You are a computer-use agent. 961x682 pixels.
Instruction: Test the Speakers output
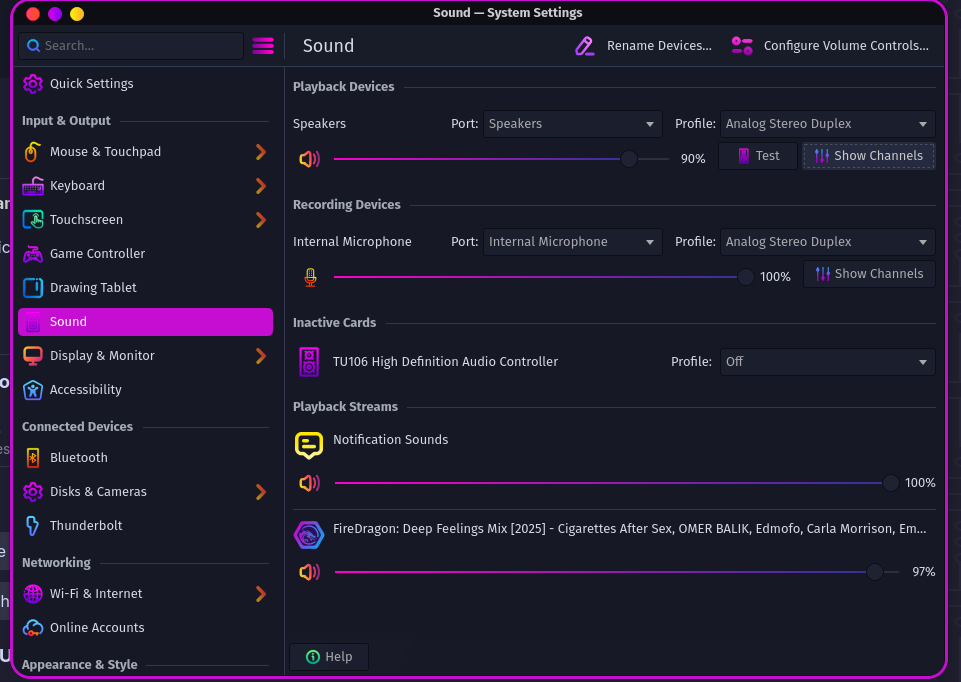(x=758, y=156)
